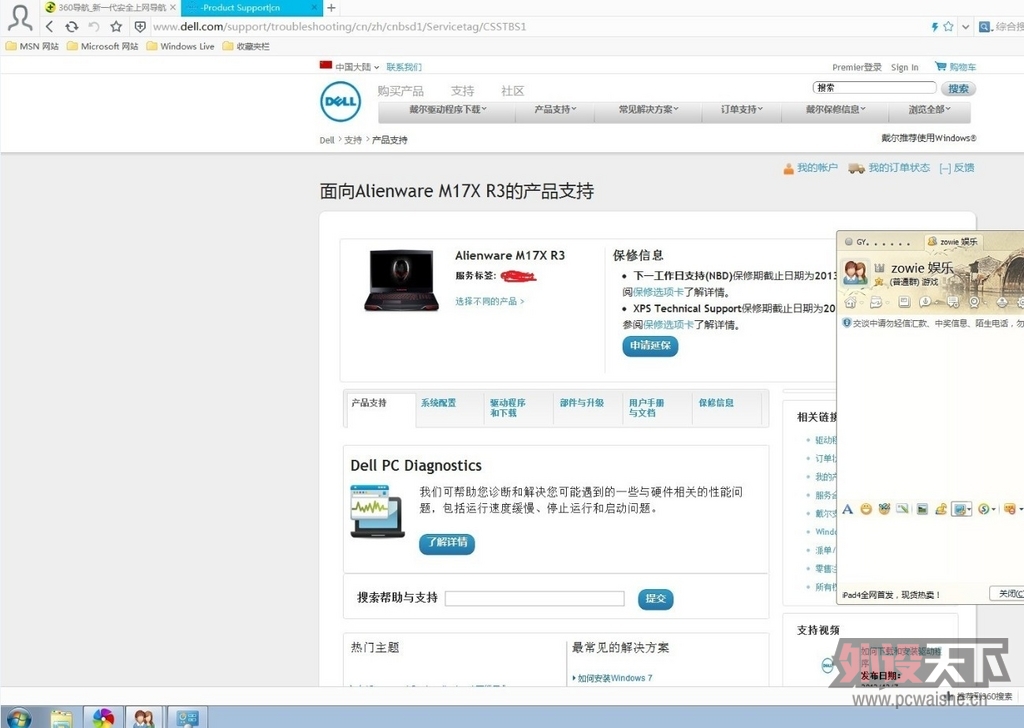Click the Premier登录 link
1024x728 pixels.
click(x=856, y=67)
